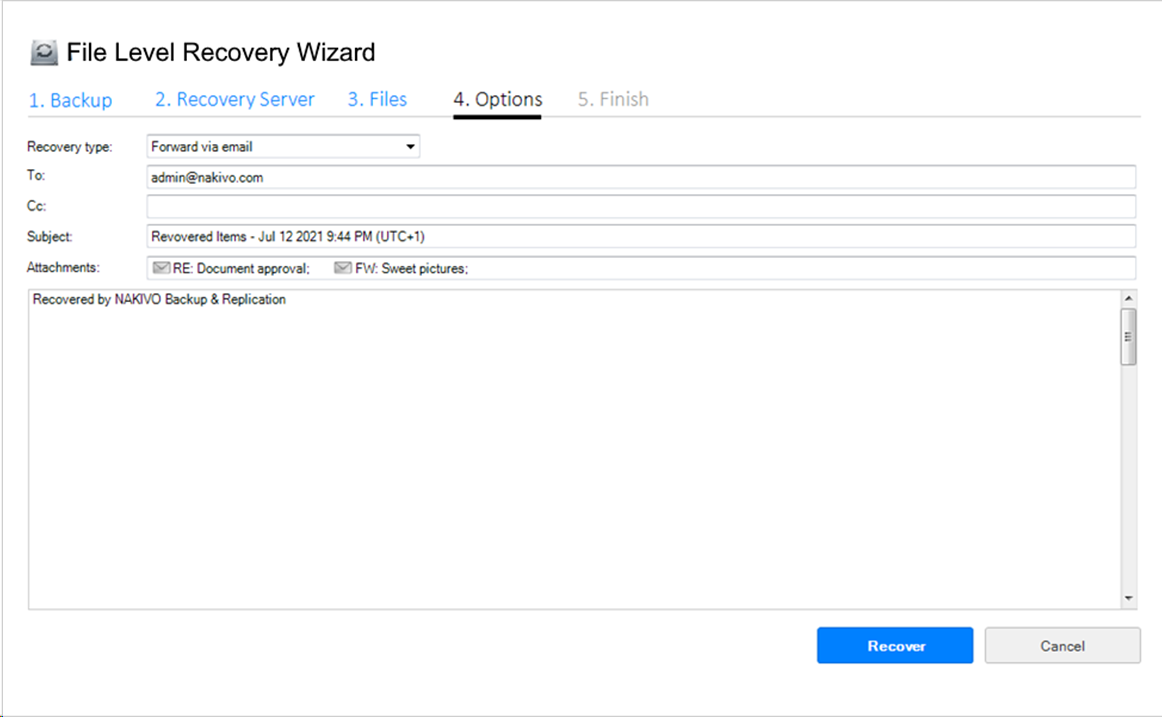Focus the To email address field
This screenshot has height=717, width=1162.
640,177
